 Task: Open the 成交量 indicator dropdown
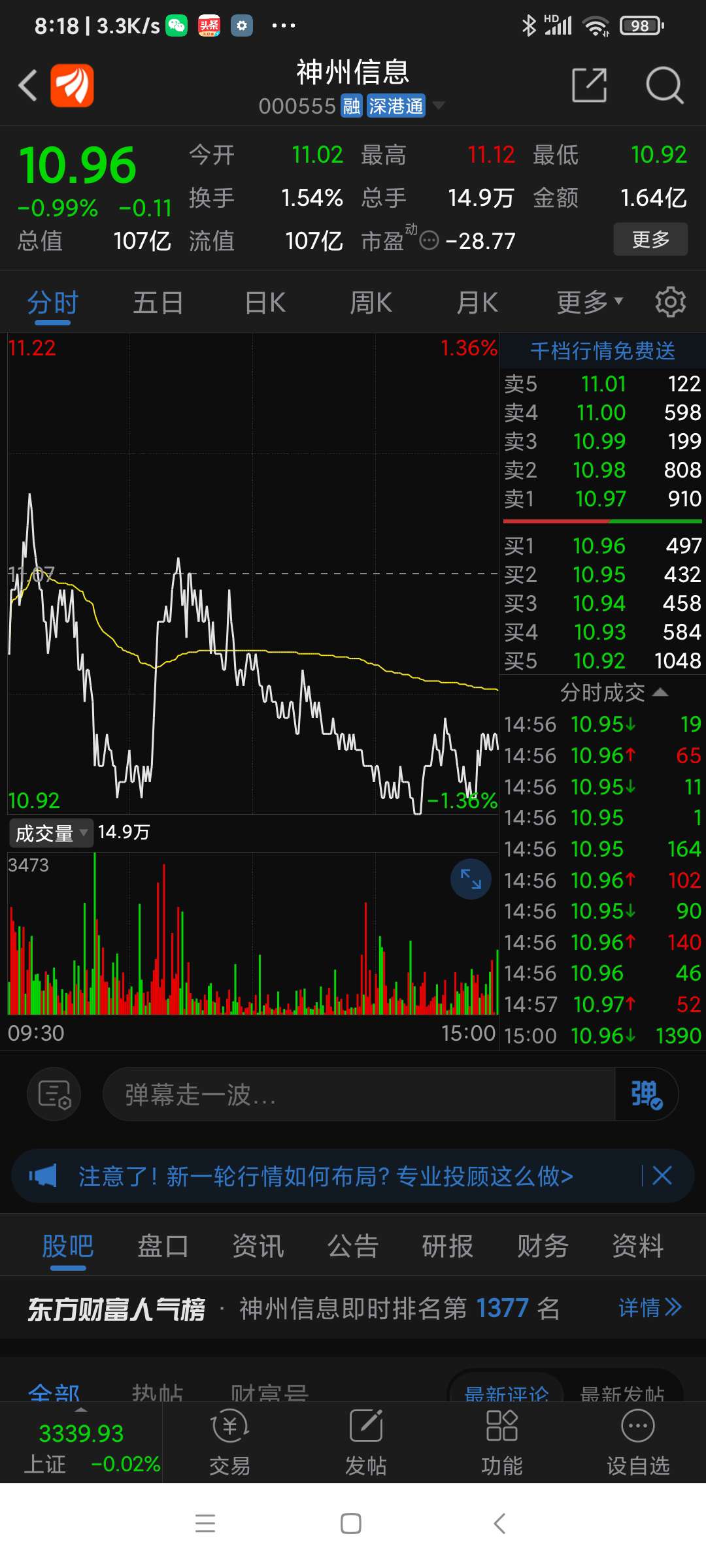coord(52,833)
